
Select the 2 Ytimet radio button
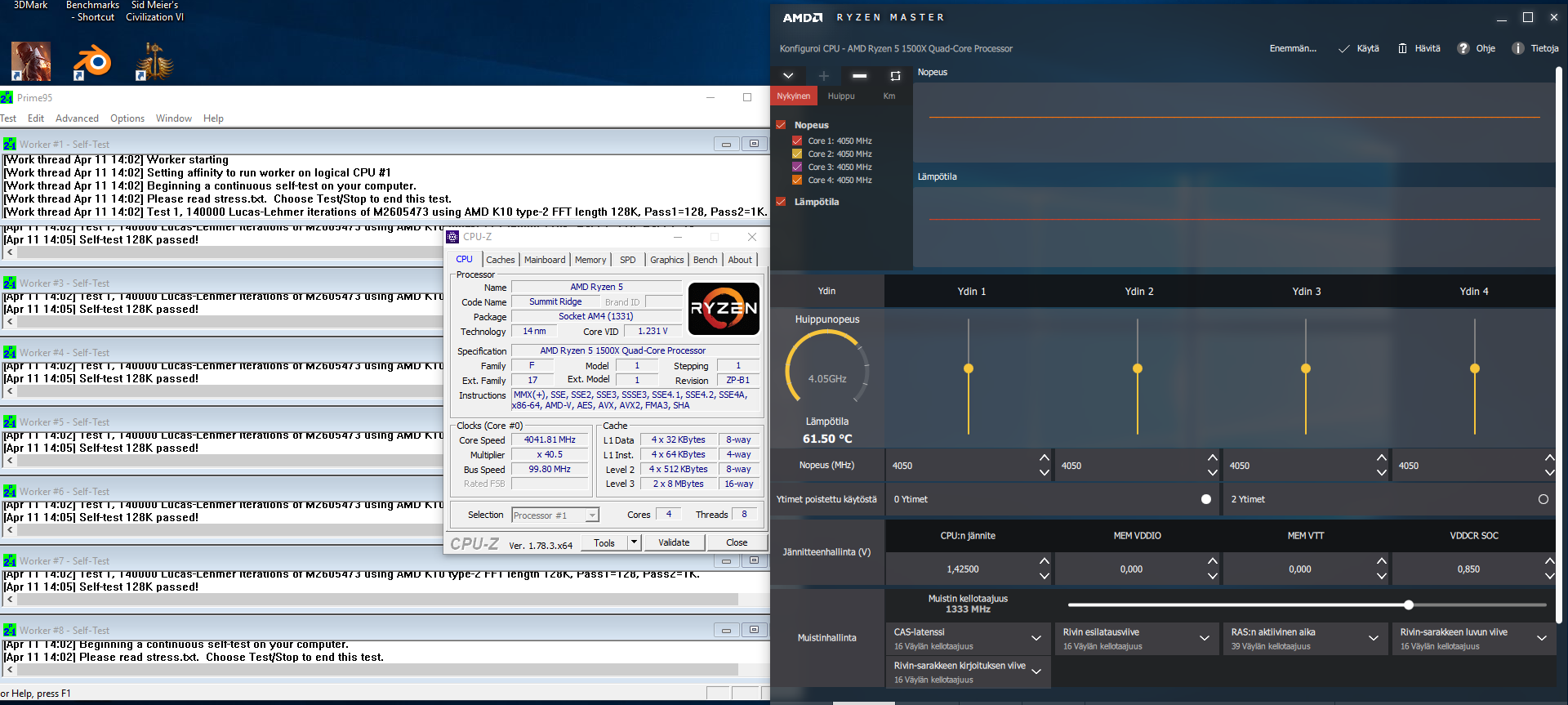pos(1543,499)
